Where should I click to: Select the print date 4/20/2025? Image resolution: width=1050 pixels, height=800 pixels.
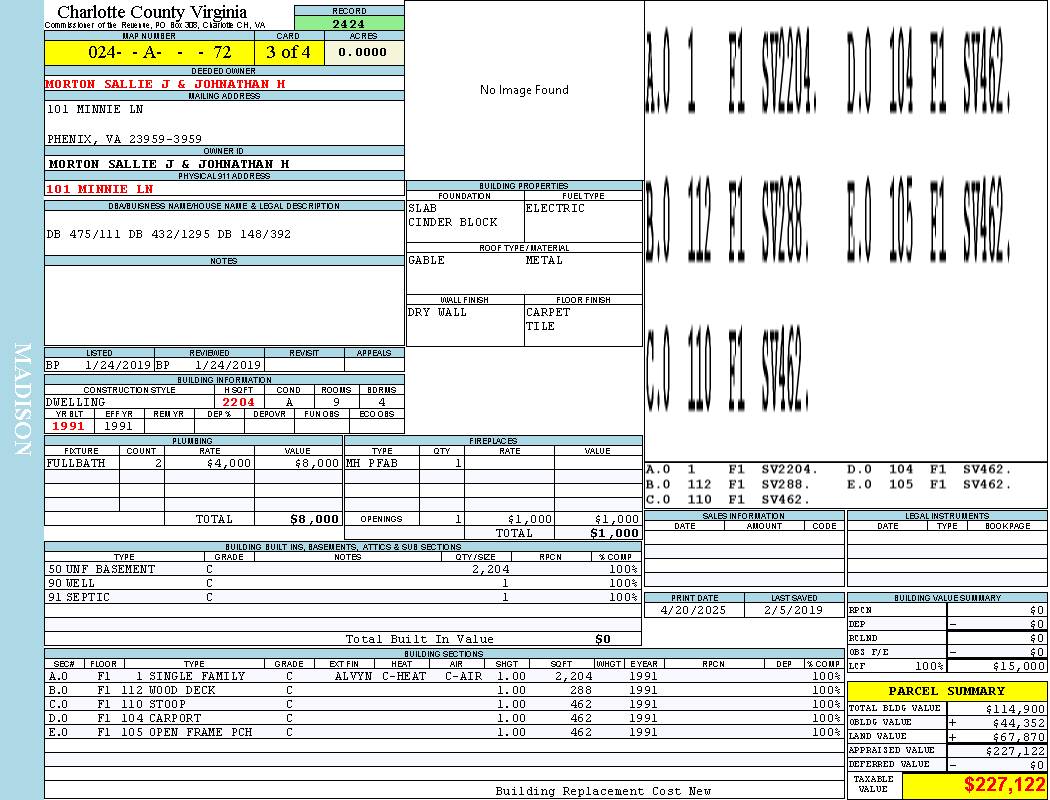tap(693, 611)
